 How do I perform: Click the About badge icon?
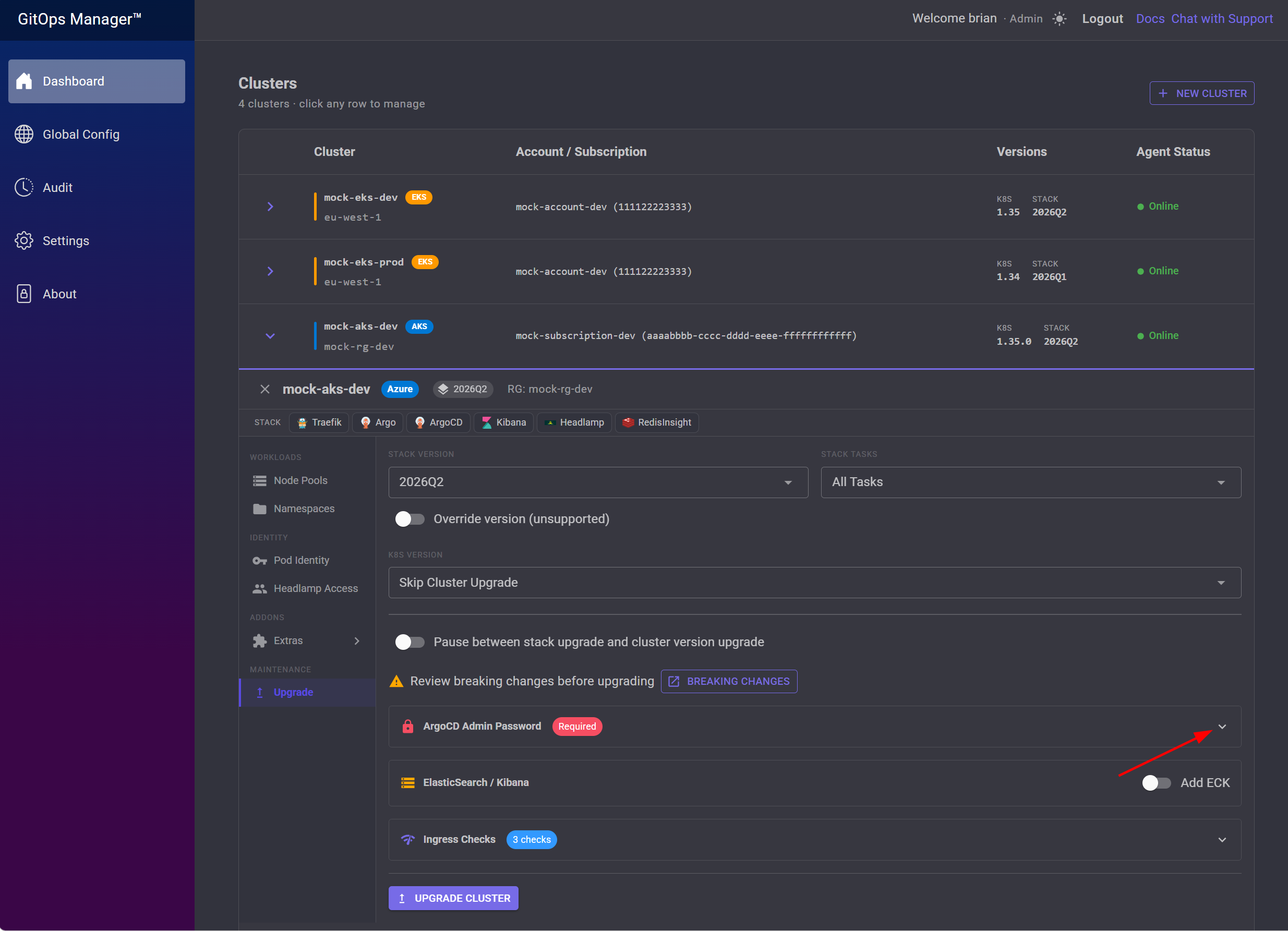coord(24,294)
